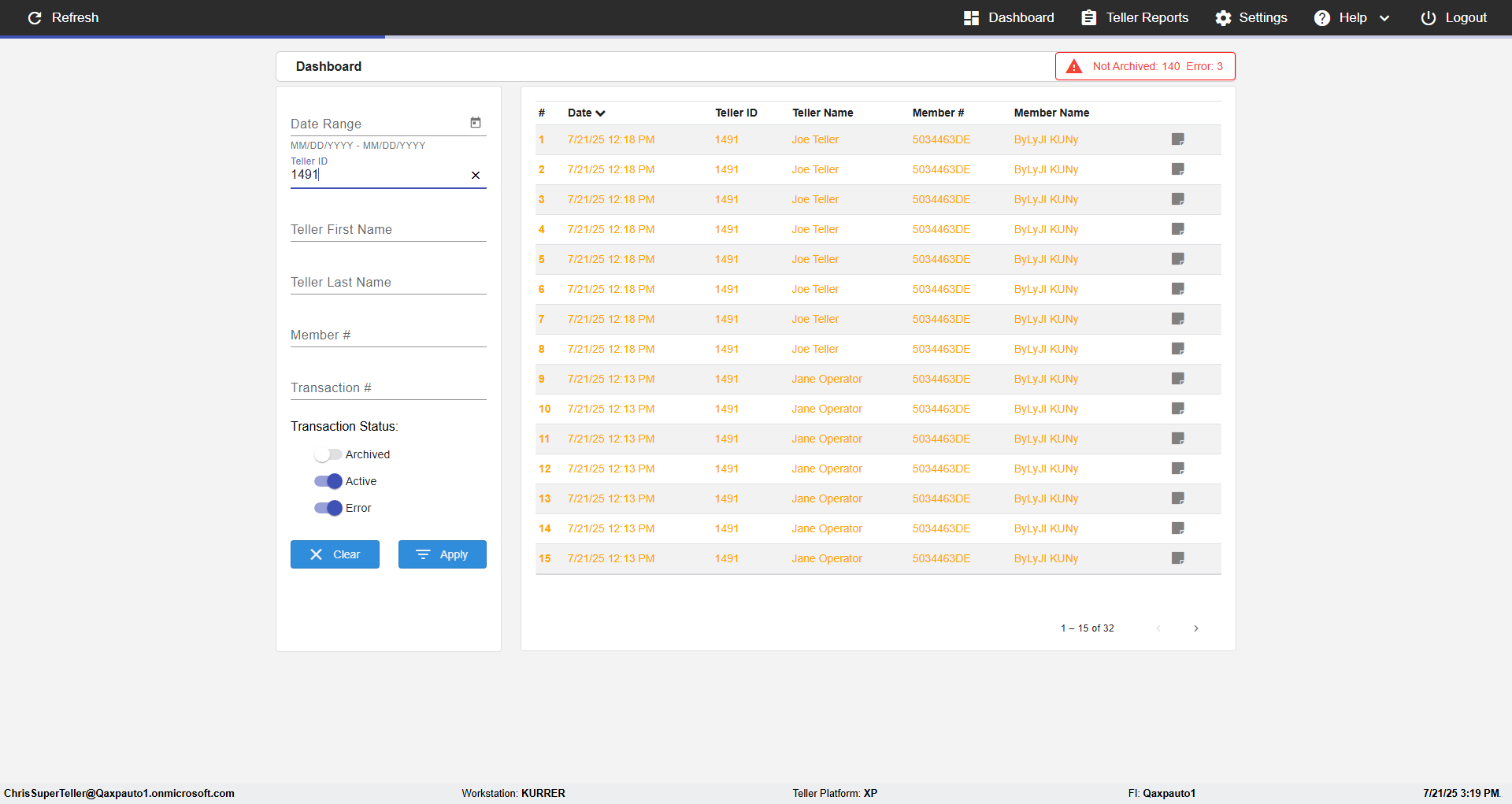Focus the Teller First Name field
The width and height of the screenshot is (1512, 804).
click(x=388, y=230)
